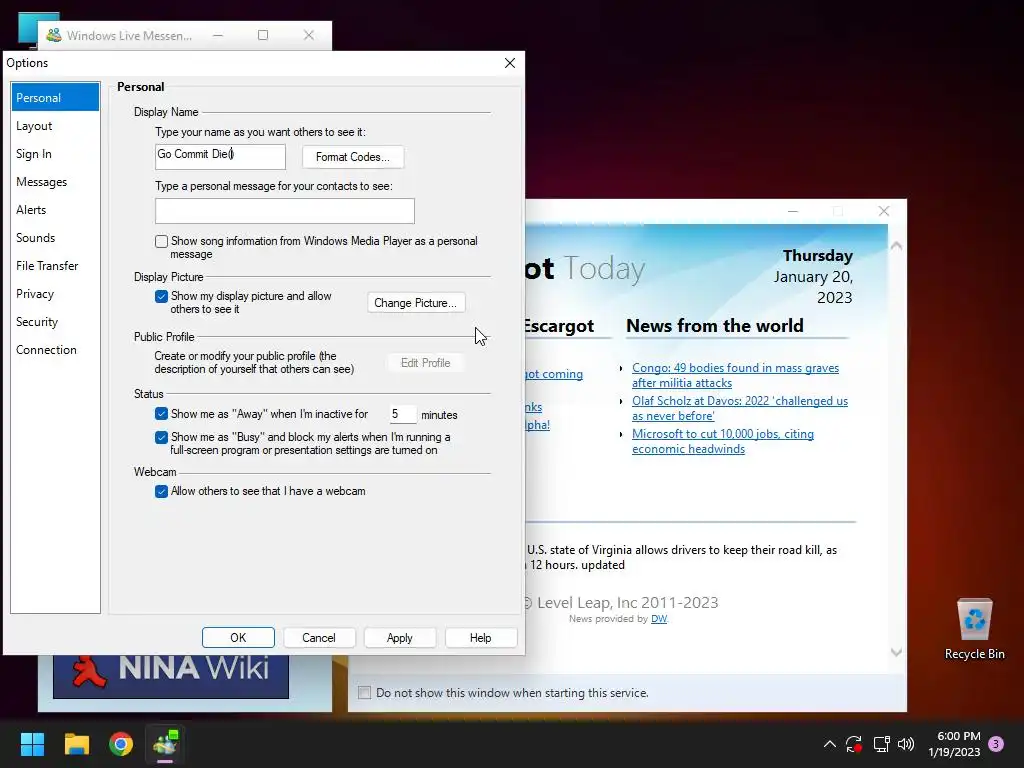Launch Google Chrome from the taskbar
The image size is (1024, 768).
tap(121, 744)
